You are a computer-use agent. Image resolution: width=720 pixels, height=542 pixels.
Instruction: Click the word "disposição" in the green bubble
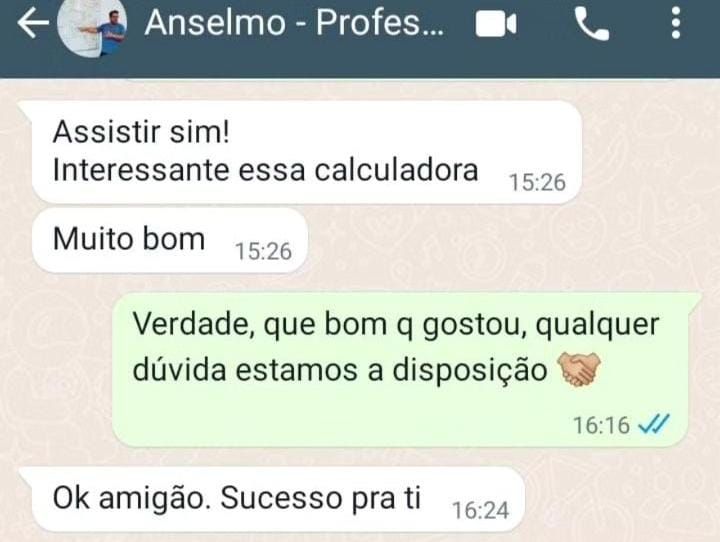pos(470,370)
